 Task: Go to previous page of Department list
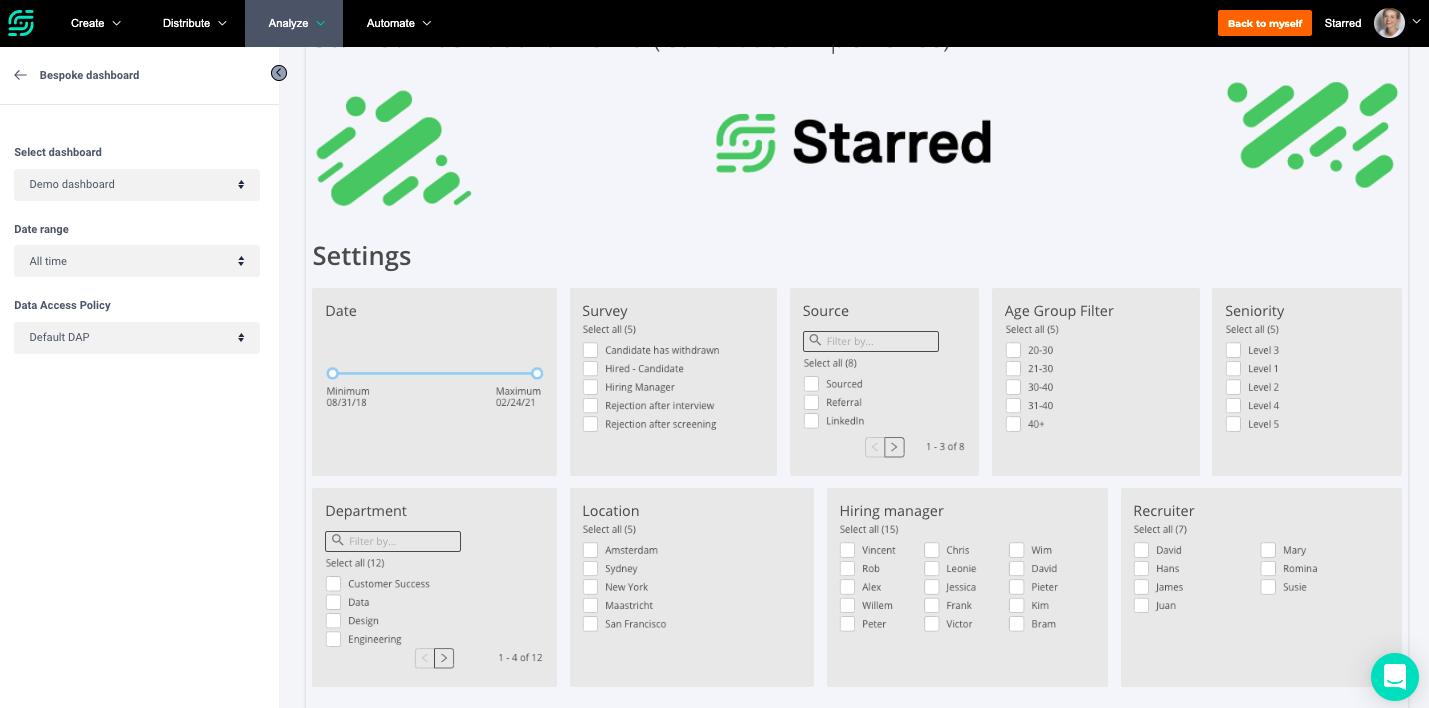pyautogui.click(x=424, y=658)
